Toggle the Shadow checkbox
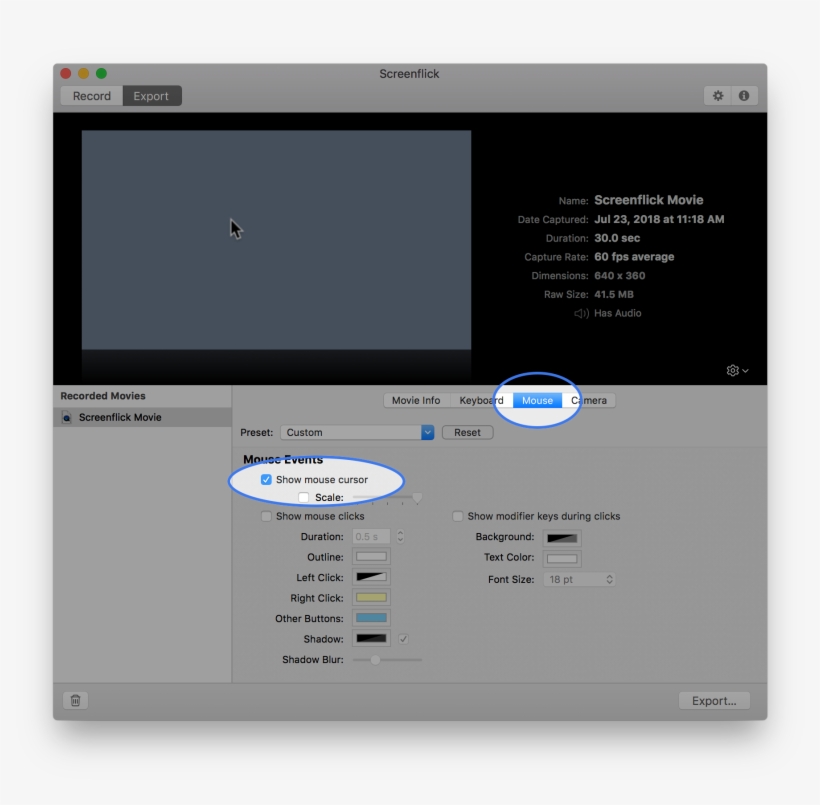Image resolution: width=820 pixels, height=805 pixels. tap(402, 639)
